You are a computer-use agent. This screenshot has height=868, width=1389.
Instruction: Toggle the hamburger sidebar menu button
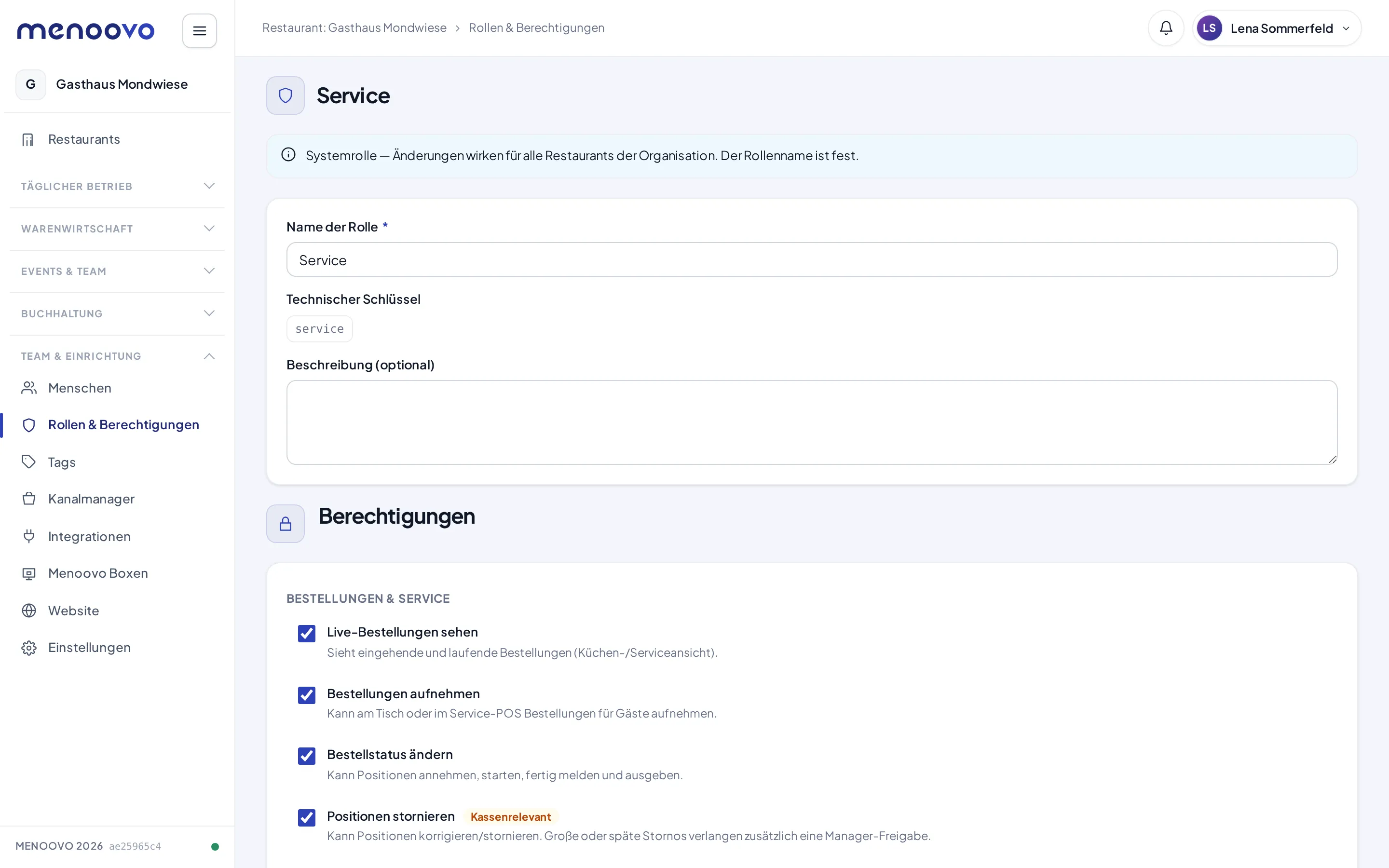199,31
